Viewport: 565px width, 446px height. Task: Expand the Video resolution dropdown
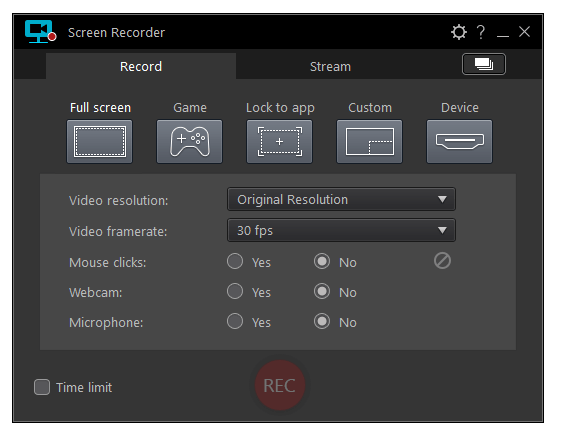pyautogui.click(x=341, y=199)
